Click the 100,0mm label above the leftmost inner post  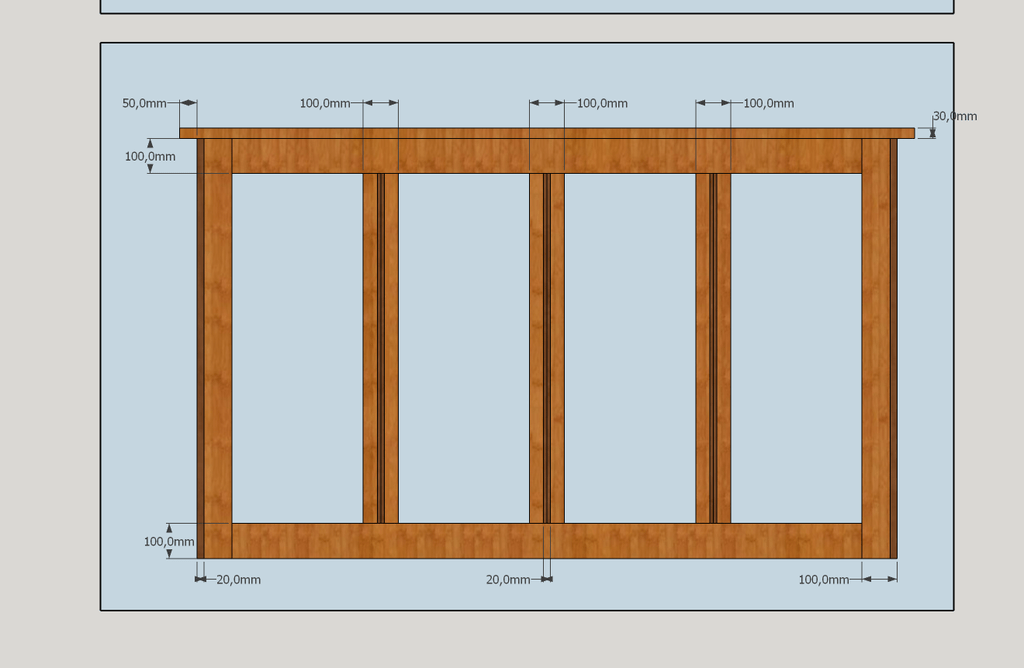click(325, 103)
